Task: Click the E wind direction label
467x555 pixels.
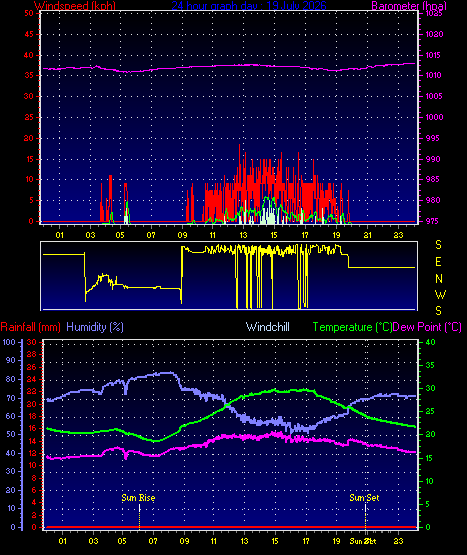Action: 438,262
